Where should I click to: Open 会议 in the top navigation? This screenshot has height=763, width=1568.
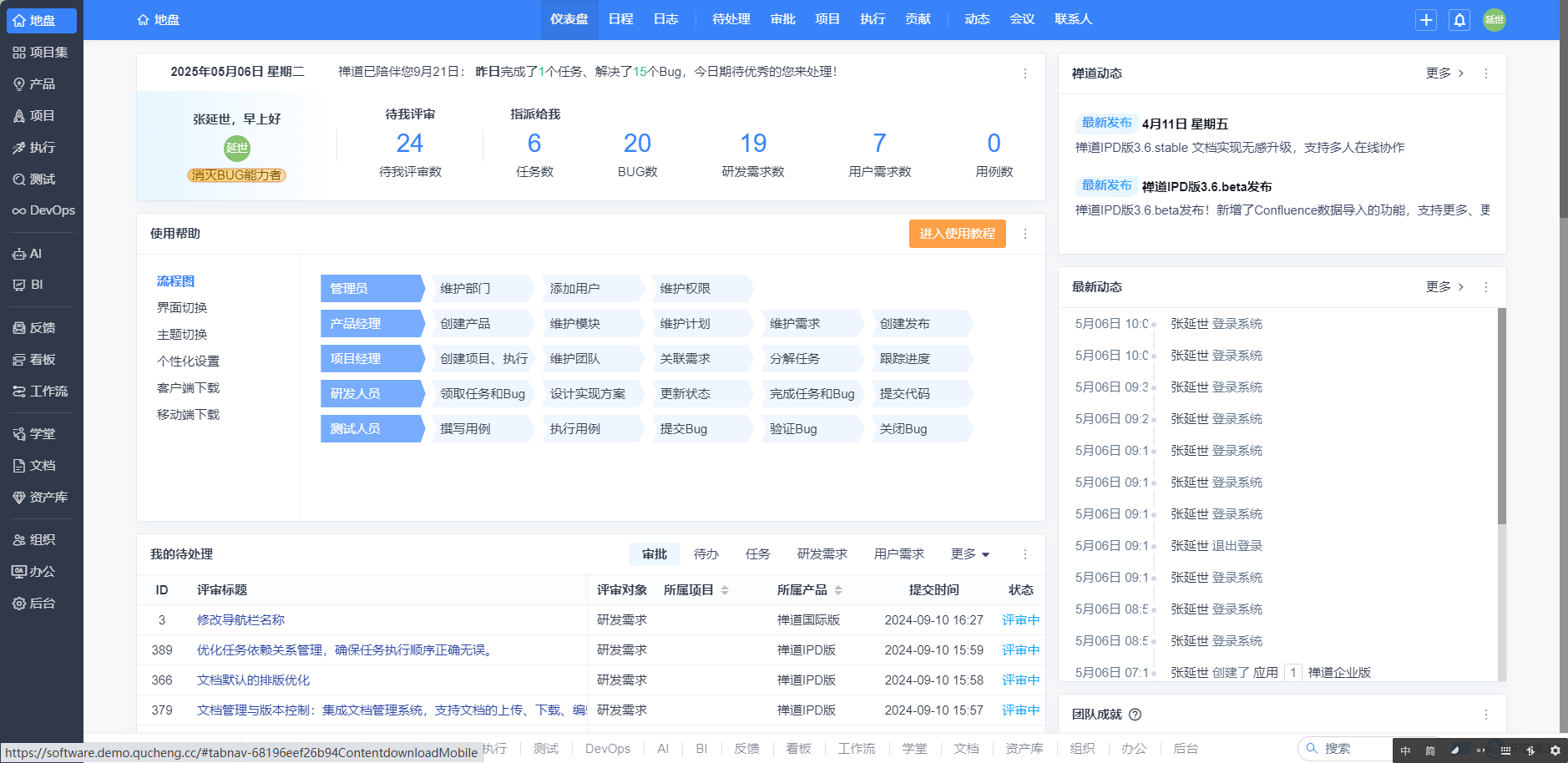click(1022, 19)
